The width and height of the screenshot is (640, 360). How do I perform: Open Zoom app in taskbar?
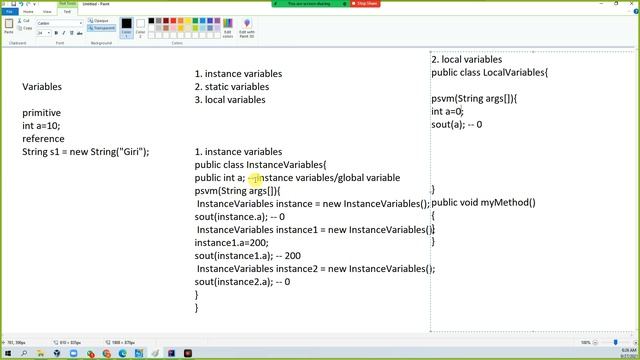pos(73,353)
